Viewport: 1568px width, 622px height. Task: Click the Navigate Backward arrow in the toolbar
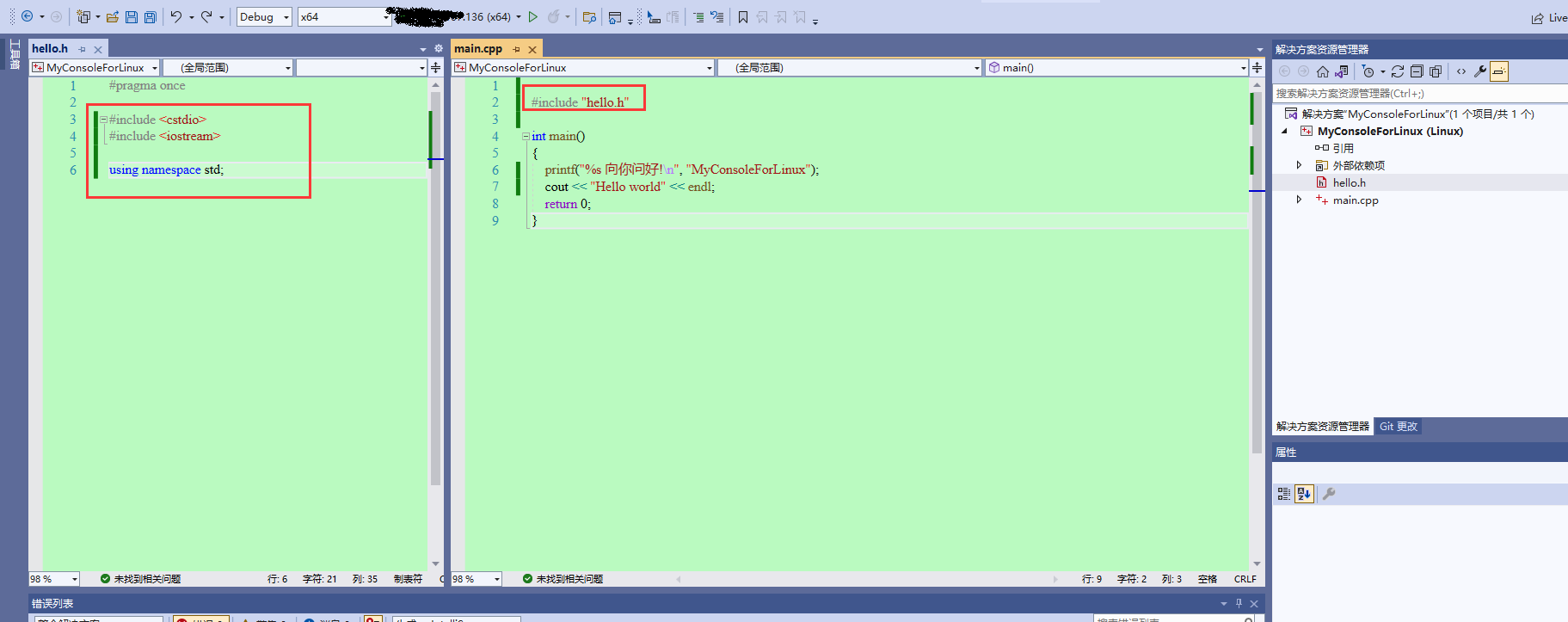point(27,16)
